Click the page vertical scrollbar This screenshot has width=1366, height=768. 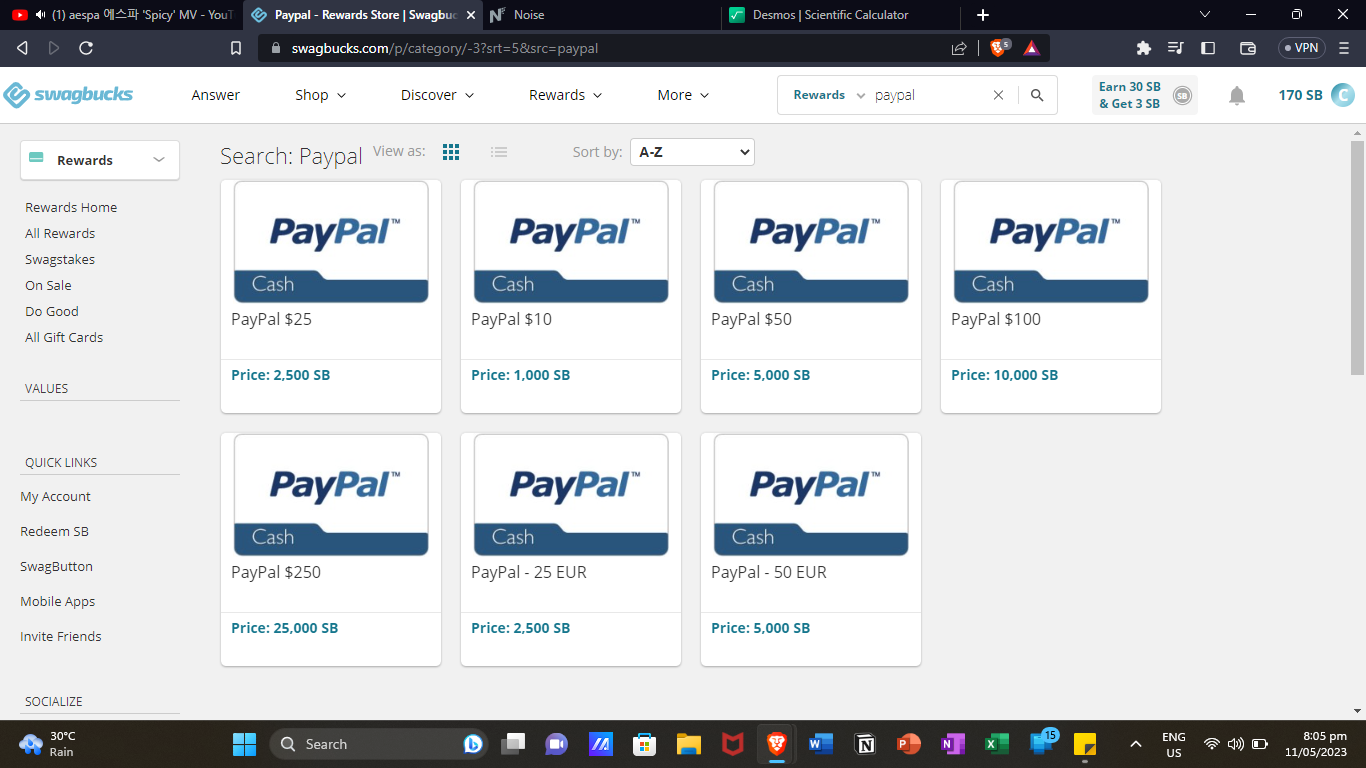click(1357, 257)
